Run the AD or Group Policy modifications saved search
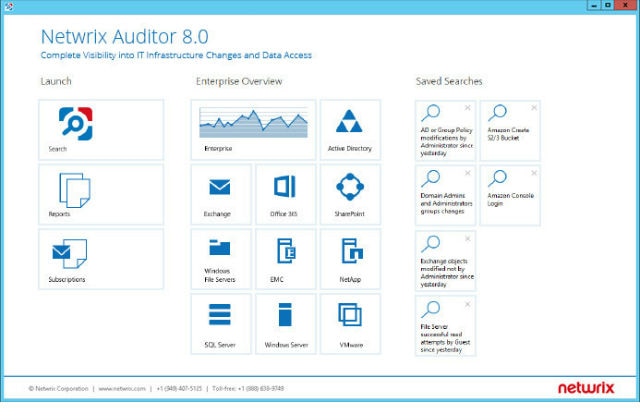Image resolution: width=640 pixels, height=420 pixels. click(445, 131)
